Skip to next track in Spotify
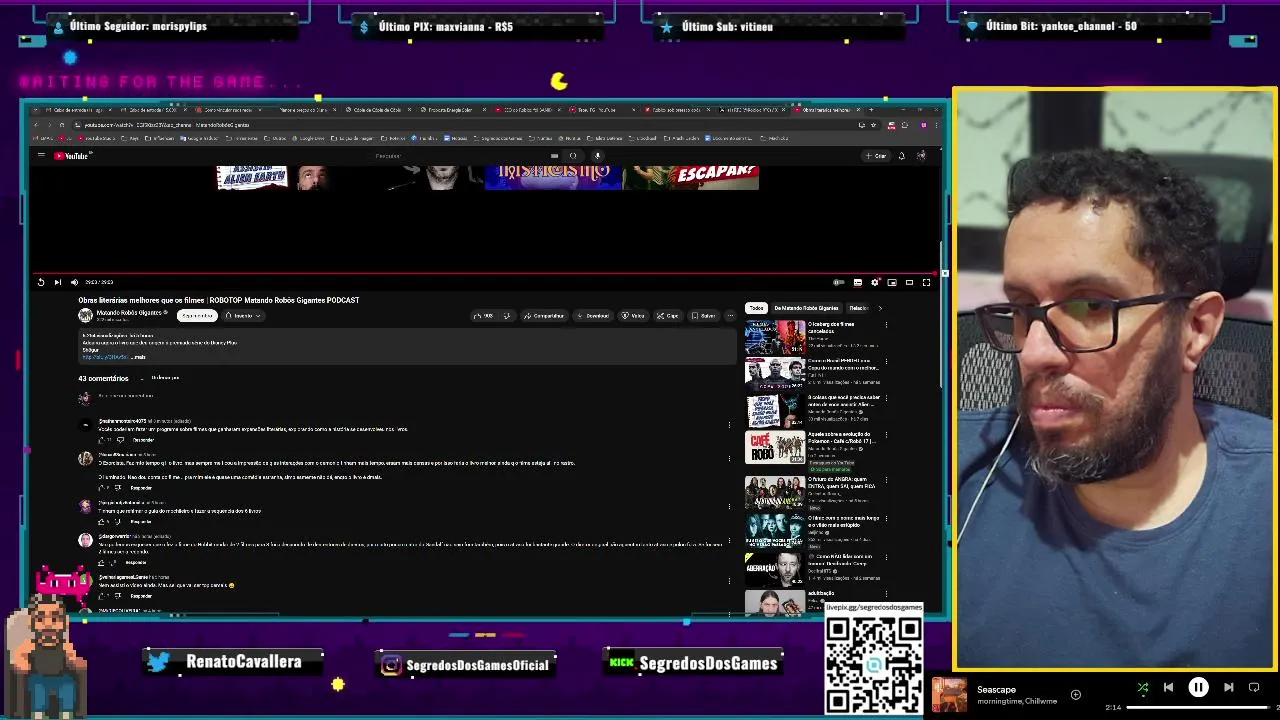 click(1229, 688)
